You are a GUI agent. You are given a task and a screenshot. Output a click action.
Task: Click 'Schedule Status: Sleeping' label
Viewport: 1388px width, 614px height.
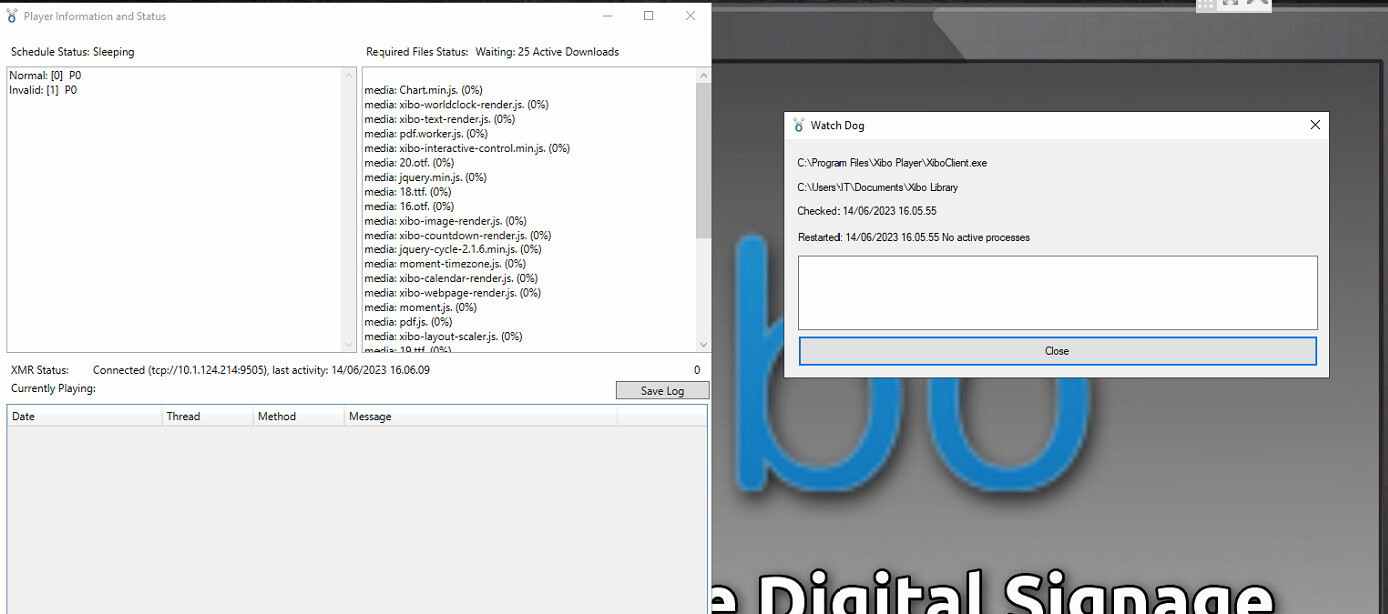click(x=73, y=52)
